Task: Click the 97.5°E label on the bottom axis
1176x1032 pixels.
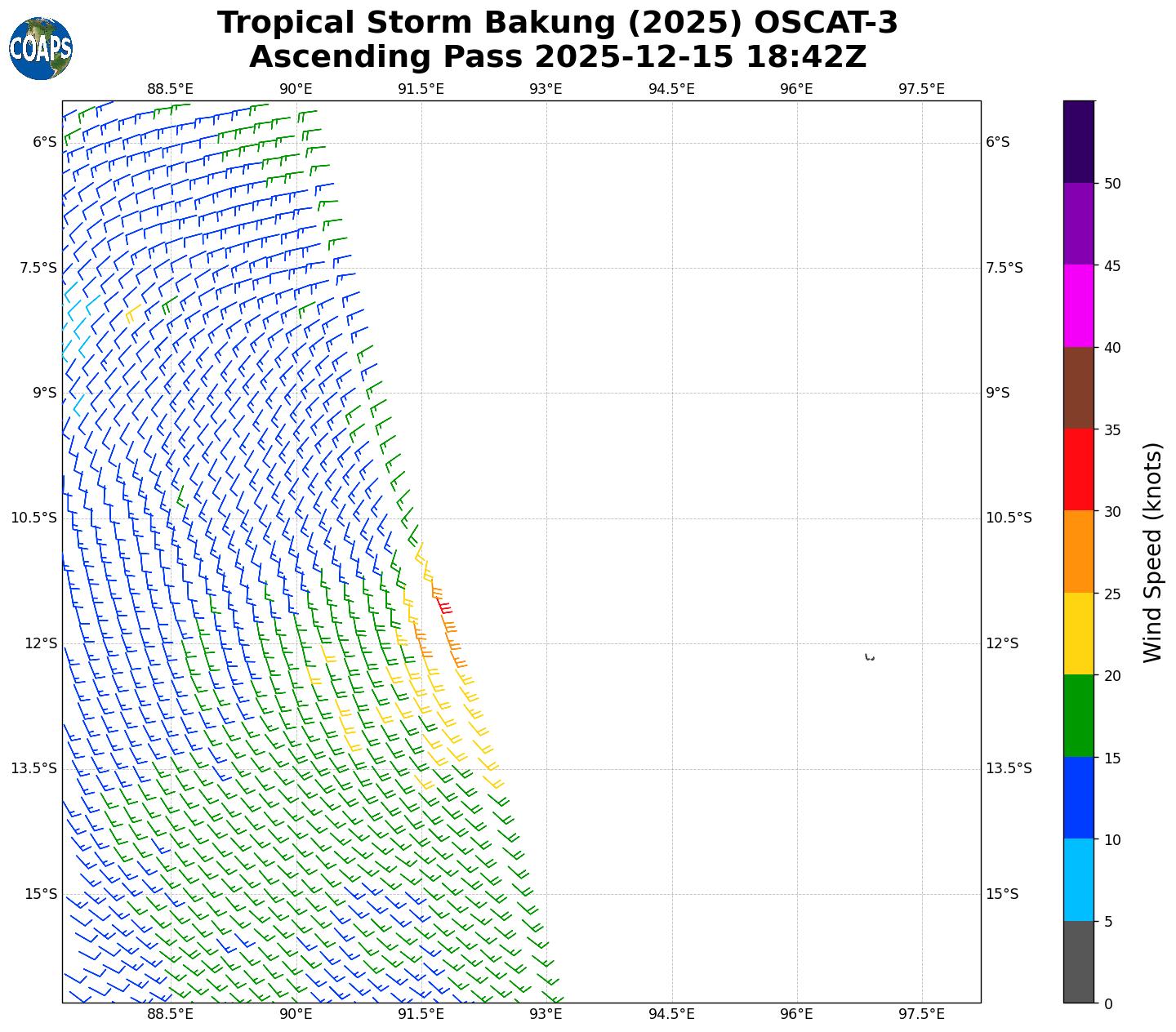Action: click(x=921, y=1014)
